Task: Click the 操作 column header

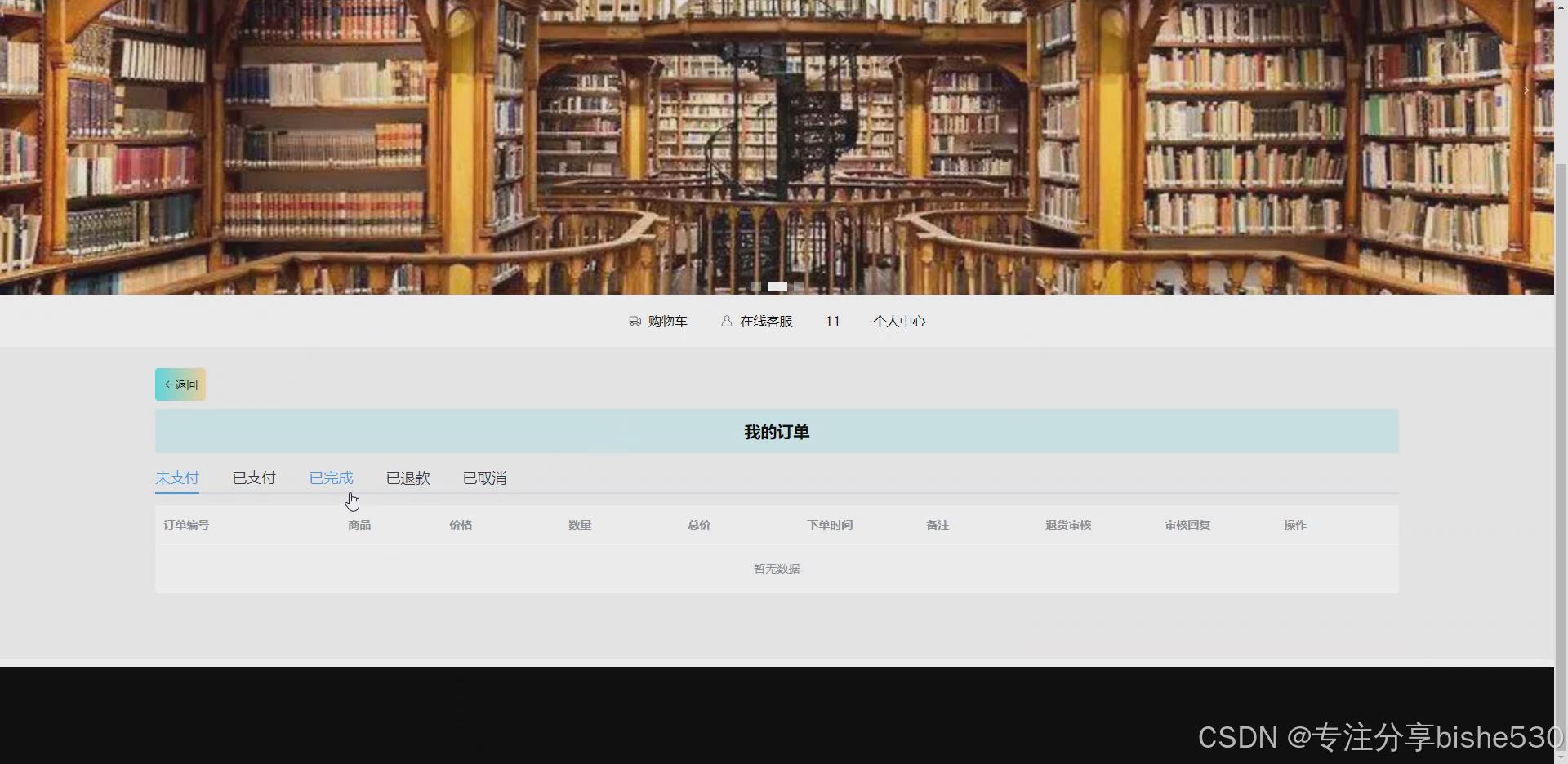Action: [x=1295, y=525]
